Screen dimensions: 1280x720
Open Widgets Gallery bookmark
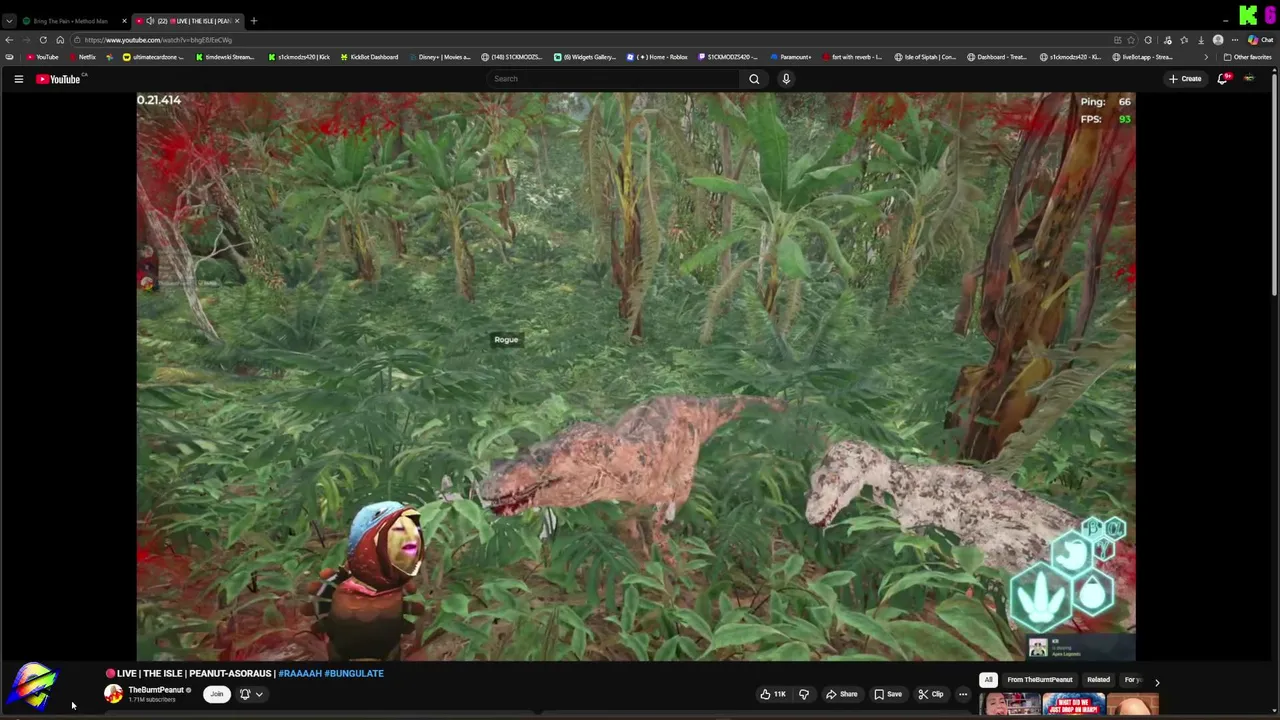pyautogui.click(x=585, y=57)
